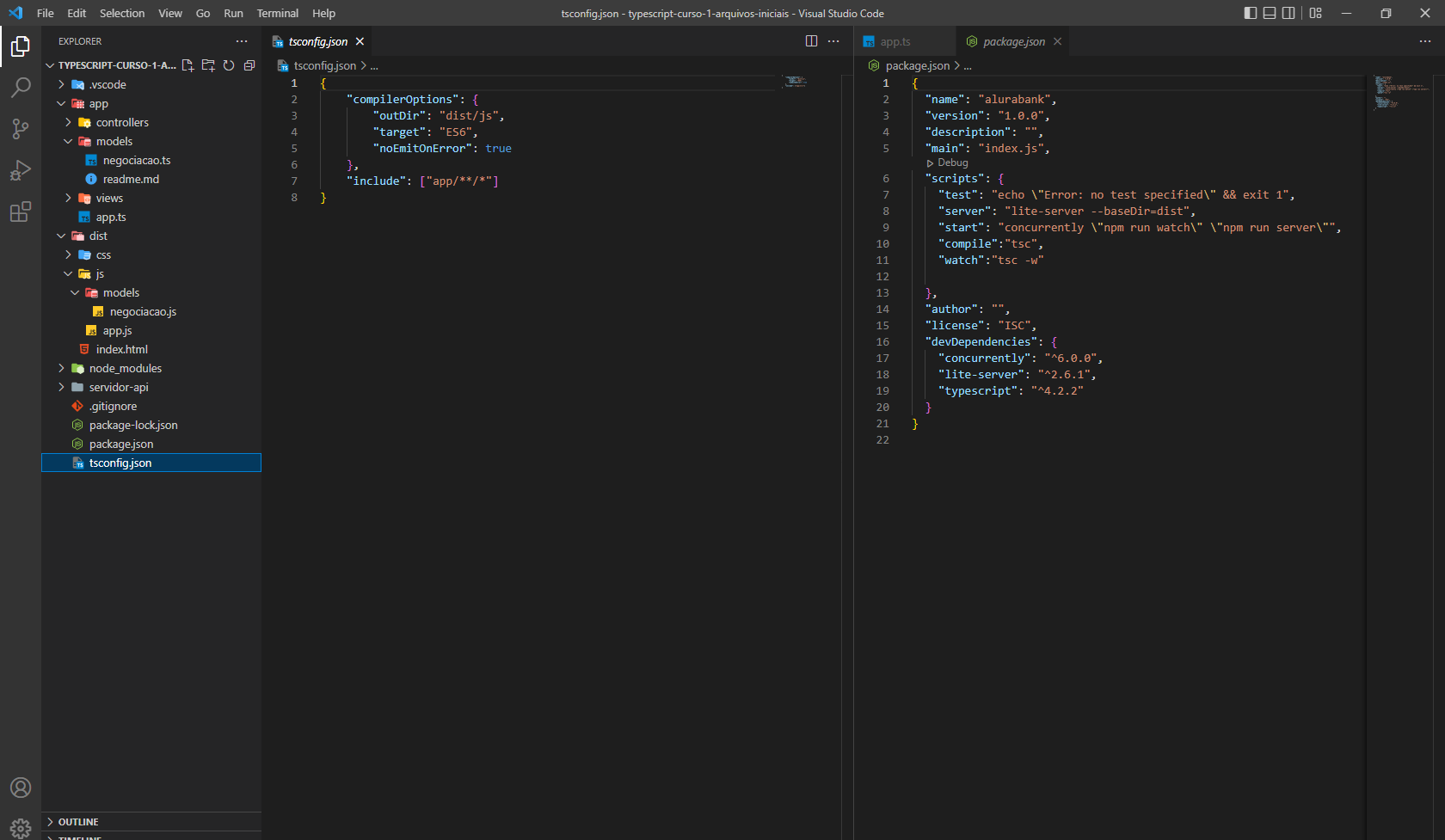Screen dimensions: 1445x840
Task: Open the Search view in activity bar
Action: 21,88
